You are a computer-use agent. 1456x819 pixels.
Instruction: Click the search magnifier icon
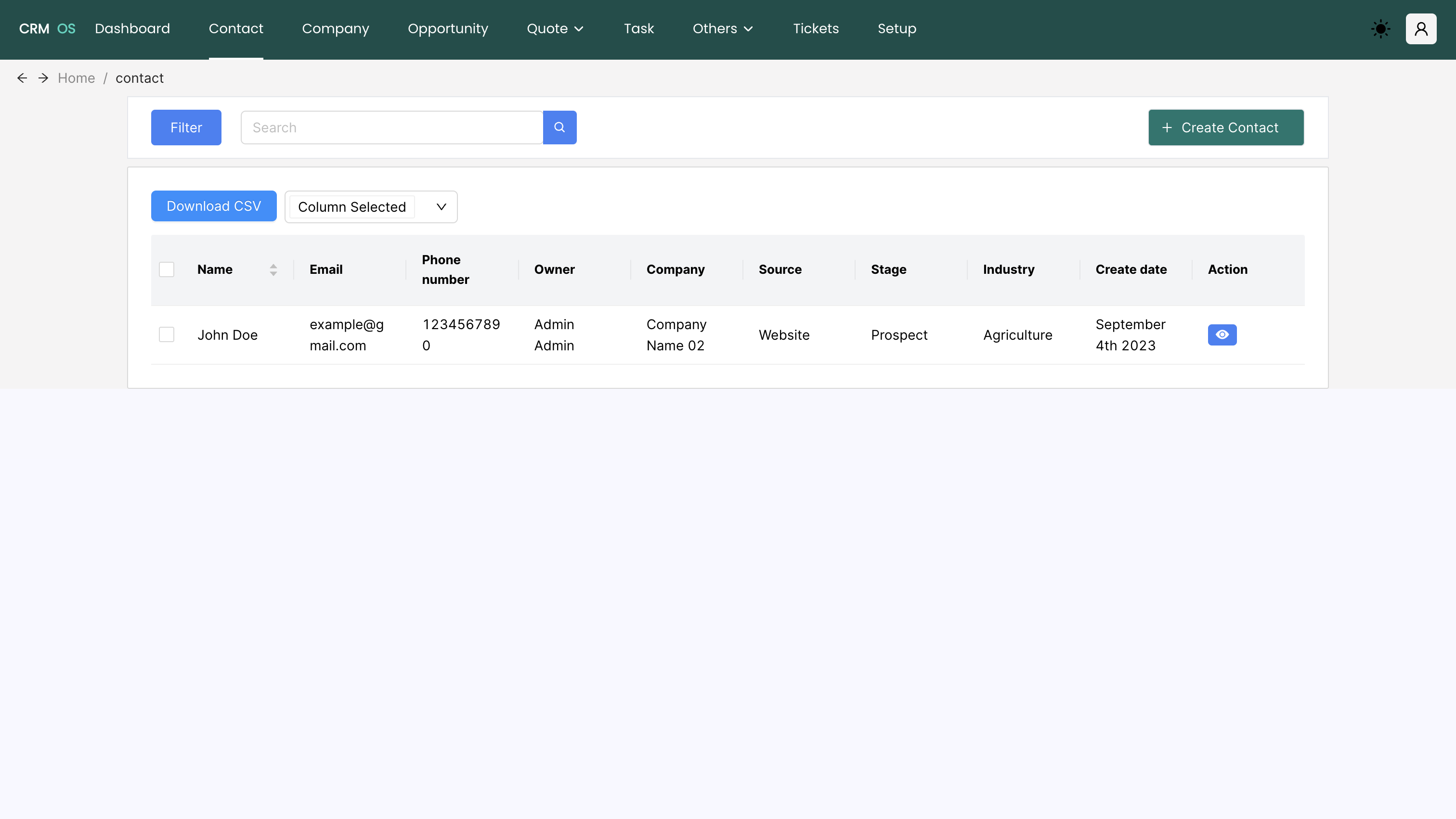point(560,127)
